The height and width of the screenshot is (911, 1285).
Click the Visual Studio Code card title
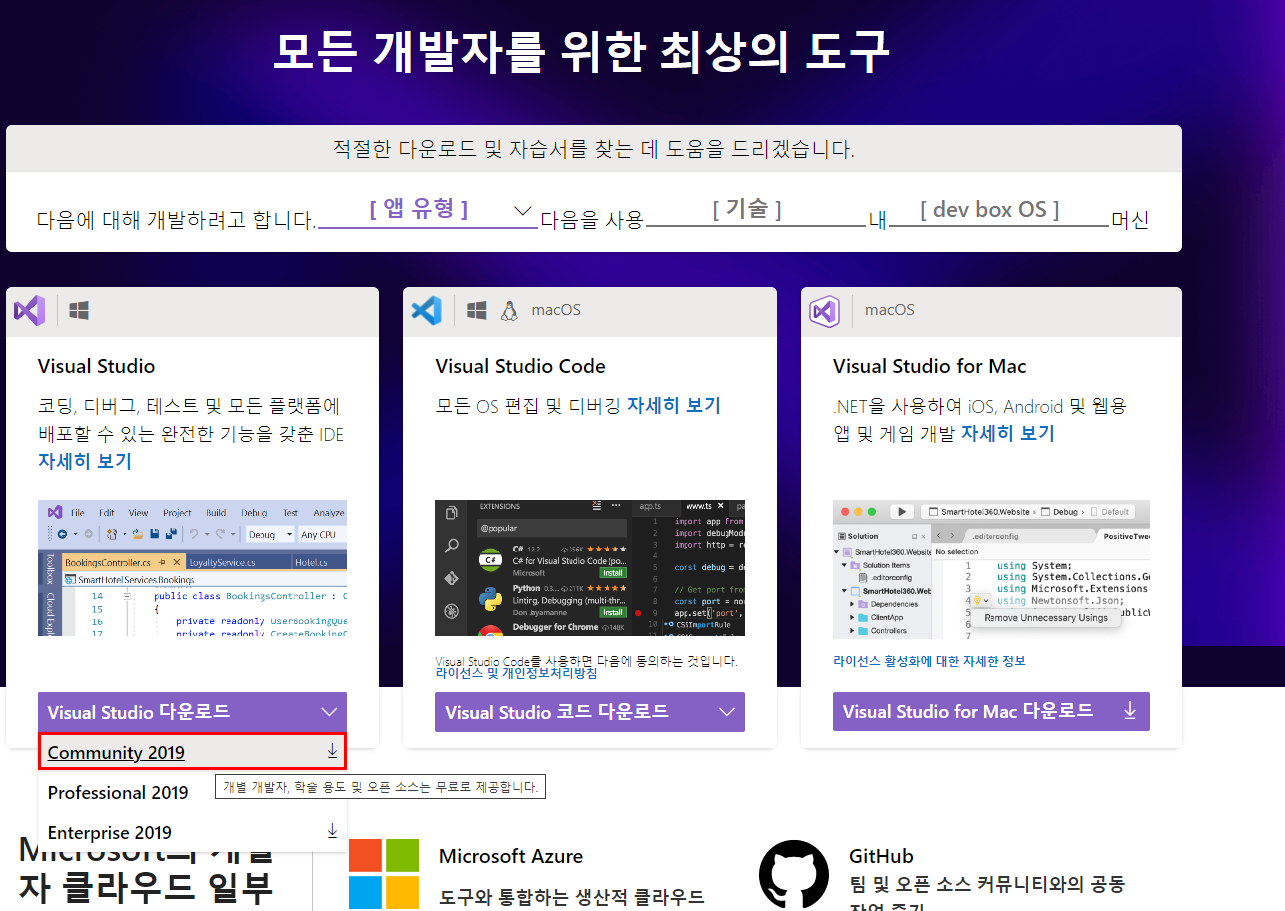point(521,366)
